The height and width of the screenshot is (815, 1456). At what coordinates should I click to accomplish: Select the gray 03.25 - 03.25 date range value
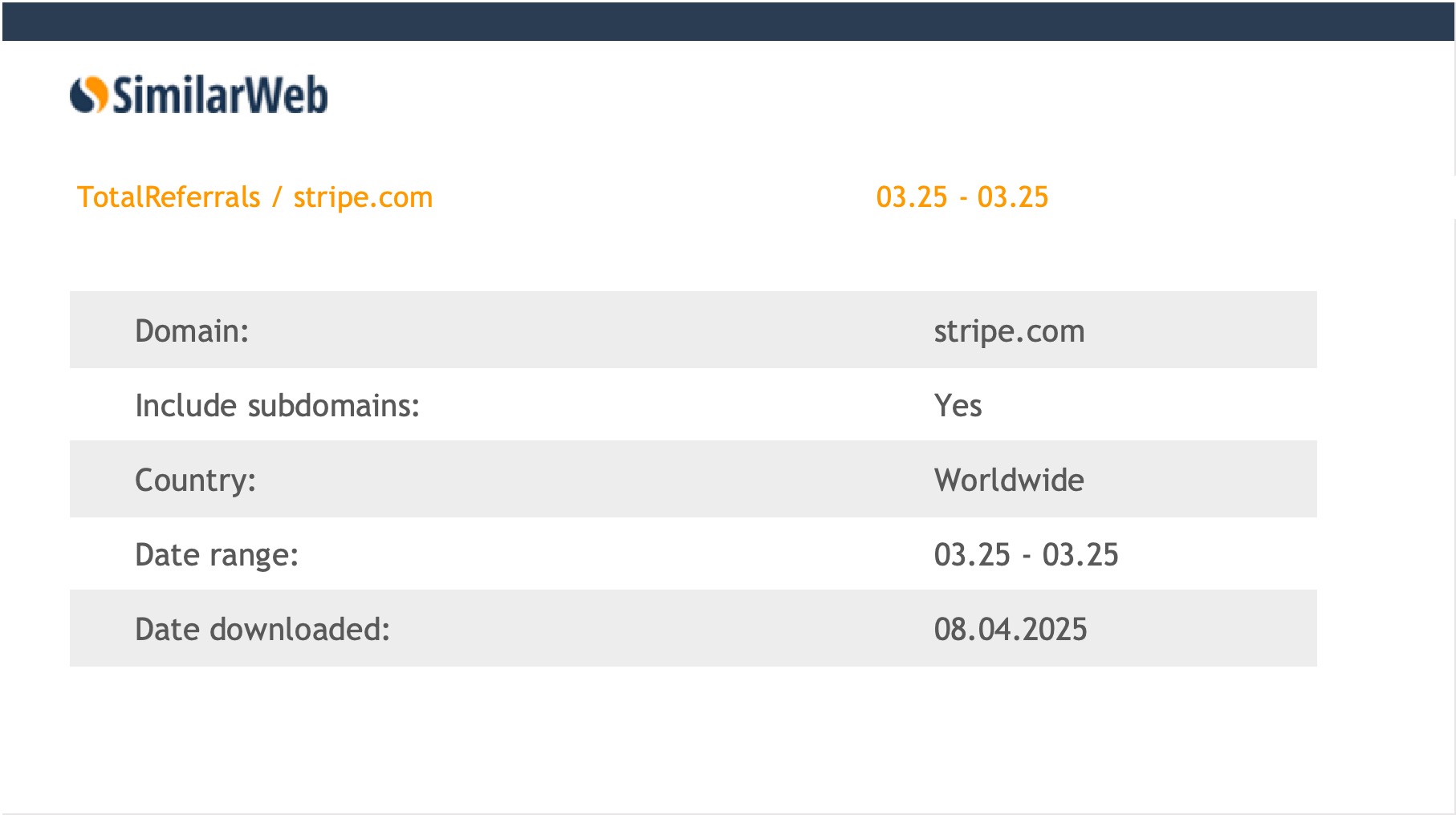click(1026, 554)
